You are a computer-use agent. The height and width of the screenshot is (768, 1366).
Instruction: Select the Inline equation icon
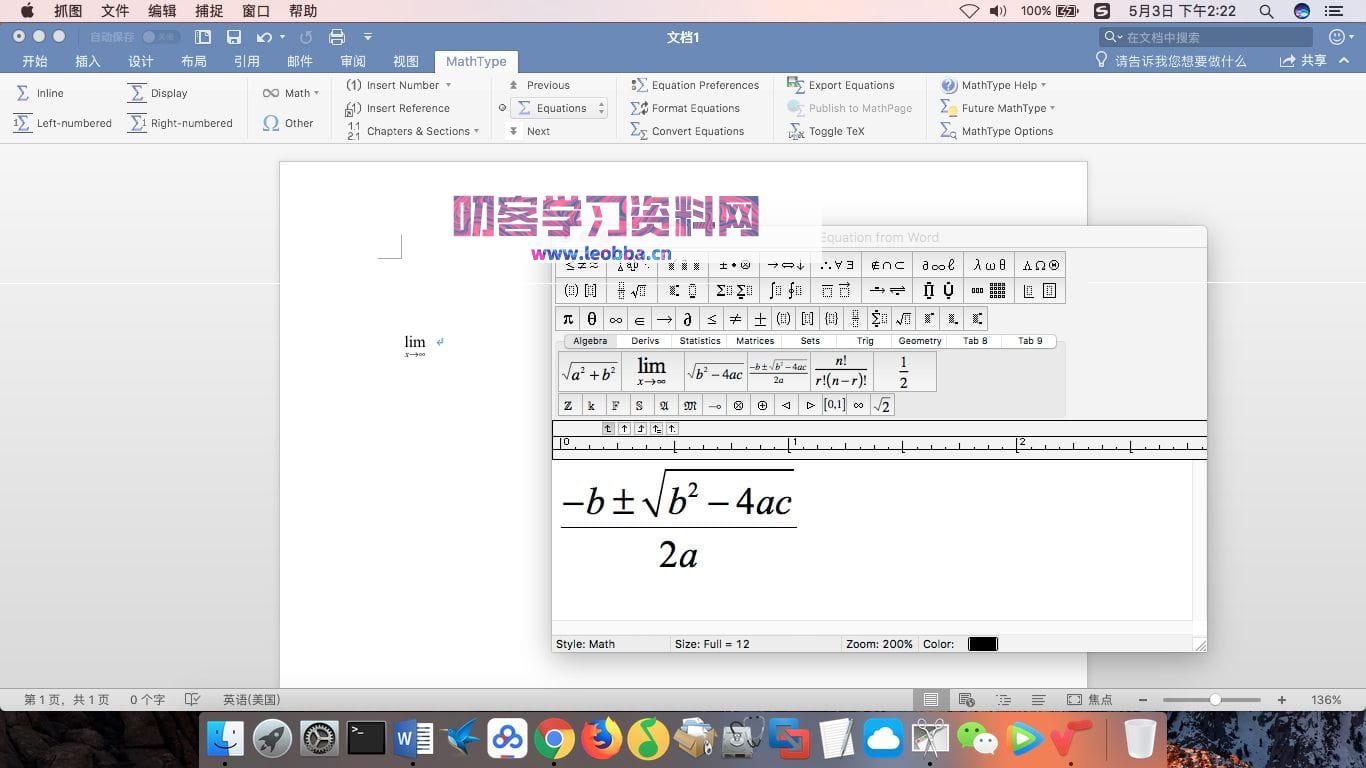coord(40,93)
